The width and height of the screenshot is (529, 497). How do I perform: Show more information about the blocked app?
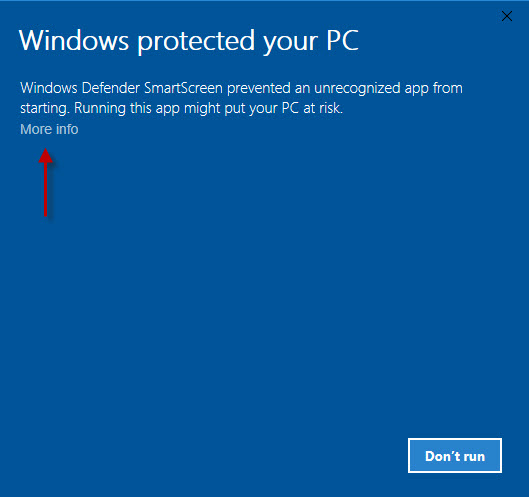click(x=49, y=129)
